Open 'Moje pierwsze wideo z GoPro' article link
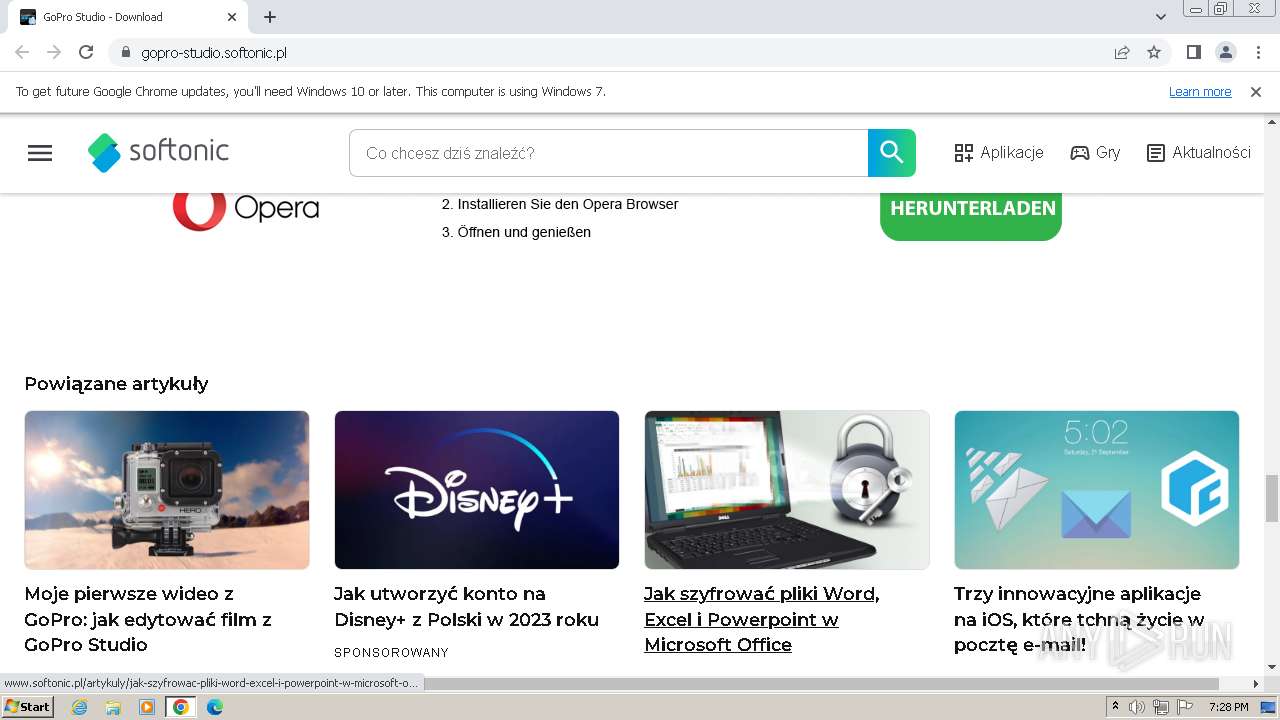The height and width of the screenshot is (720, 1280). tap(148, 619)
